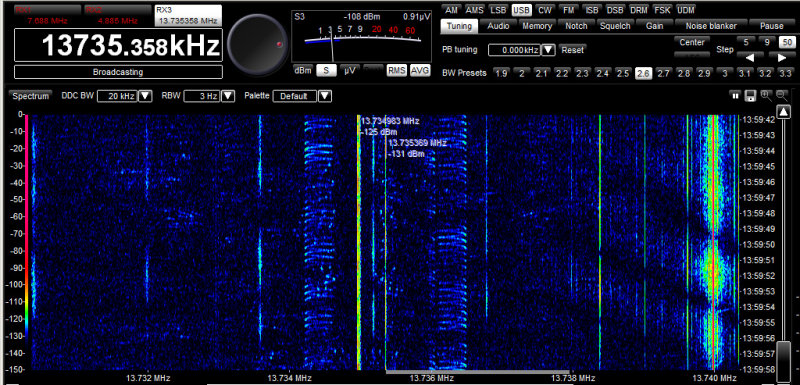Reset the PB tuning value
Screen dimensions: 800x385
point(572,50)
